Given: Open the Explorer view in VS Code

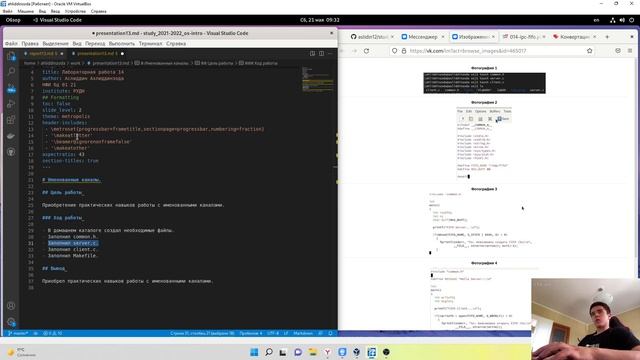Looking at the screenshot, I should tap(11, 56).
